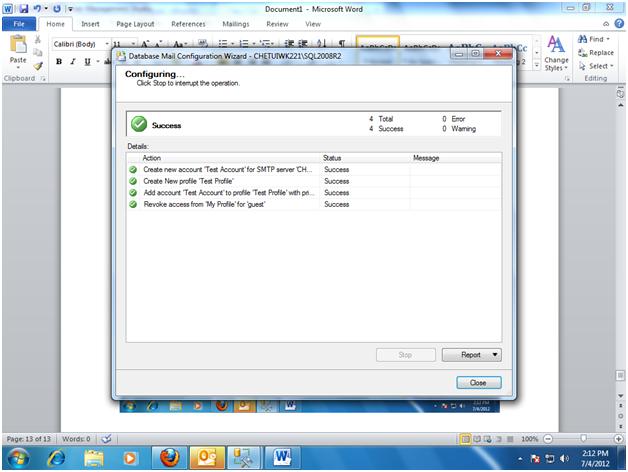Click the Change Styles button

click(x=556, y=53)
